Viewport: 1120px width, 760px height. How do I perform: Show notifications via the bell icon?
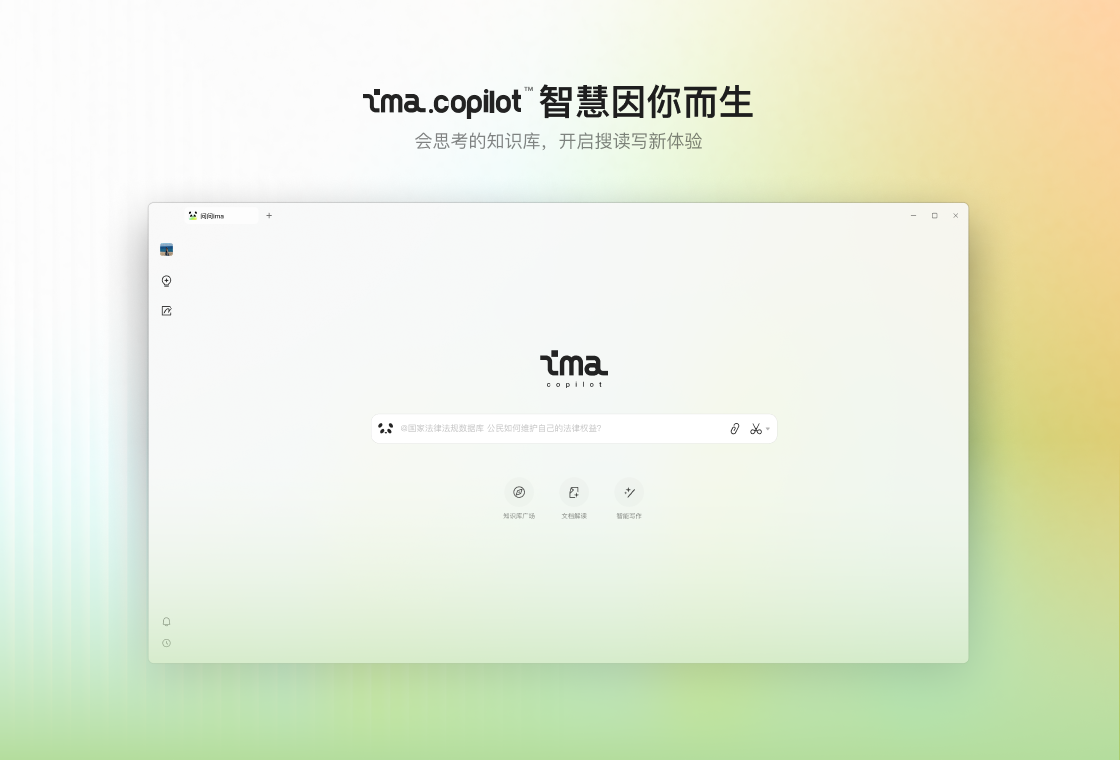click(x=166, y=621)
